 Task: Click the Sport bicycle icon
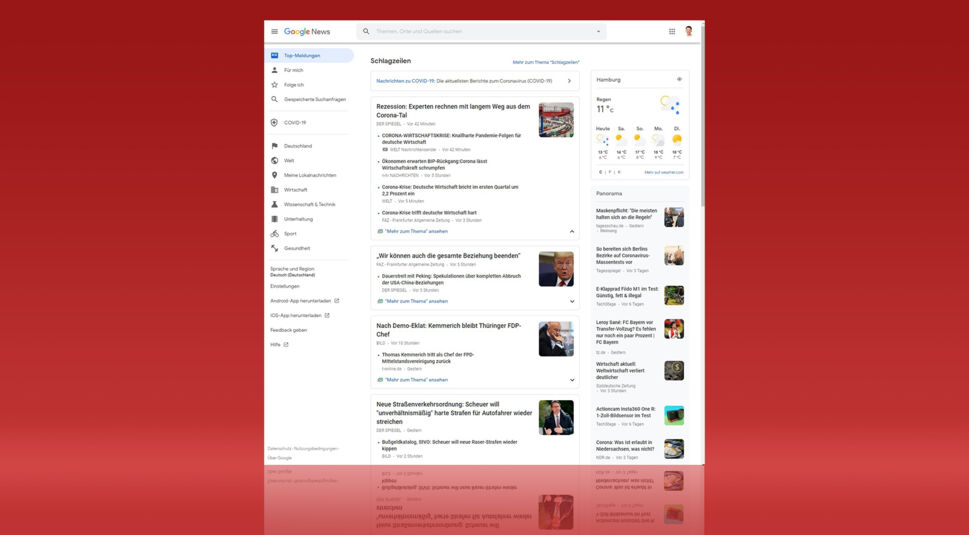274,234
